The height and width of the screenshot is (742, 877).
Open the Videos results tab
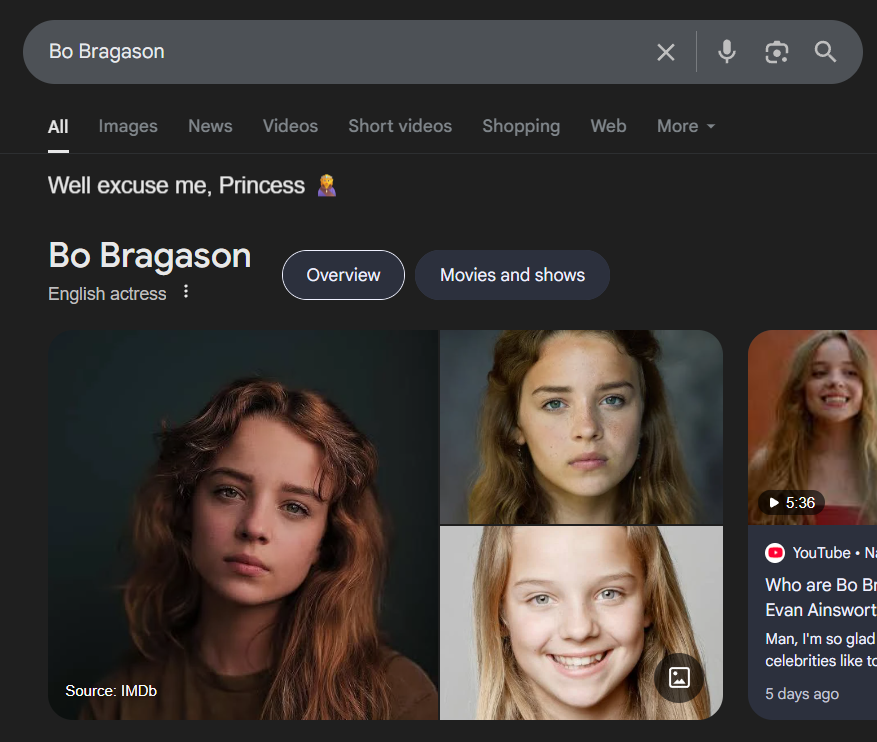click(290, 126)
